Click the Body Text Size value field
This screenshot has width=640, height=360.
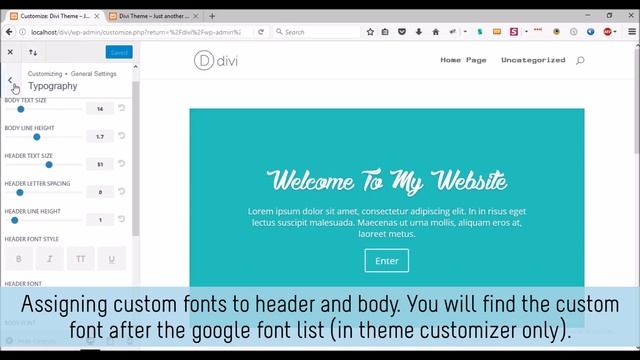[x=100, y=109]
